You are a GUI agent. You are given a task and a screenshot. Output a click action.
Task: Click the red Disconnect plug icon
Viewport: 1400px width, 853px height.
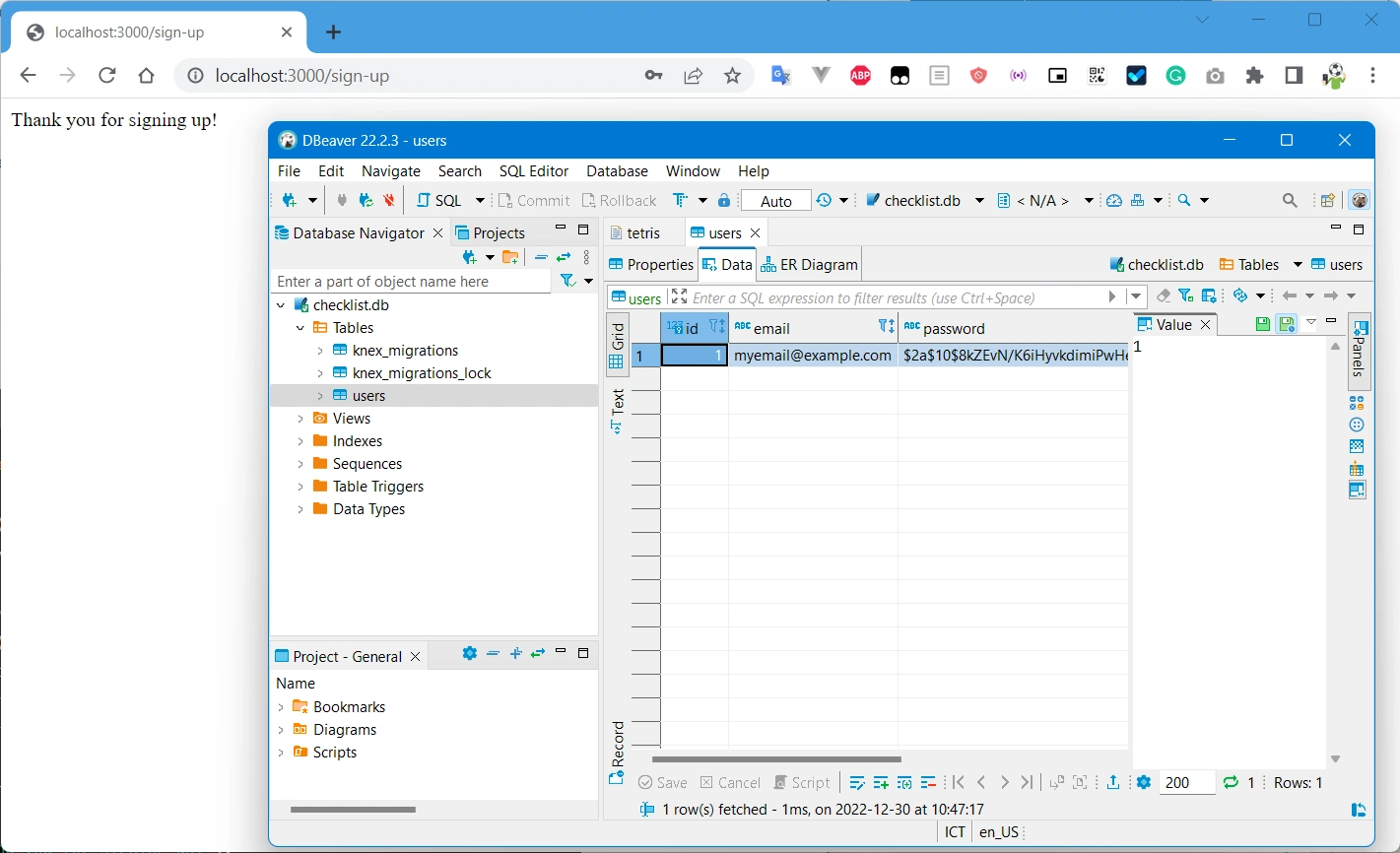point(389,200)
